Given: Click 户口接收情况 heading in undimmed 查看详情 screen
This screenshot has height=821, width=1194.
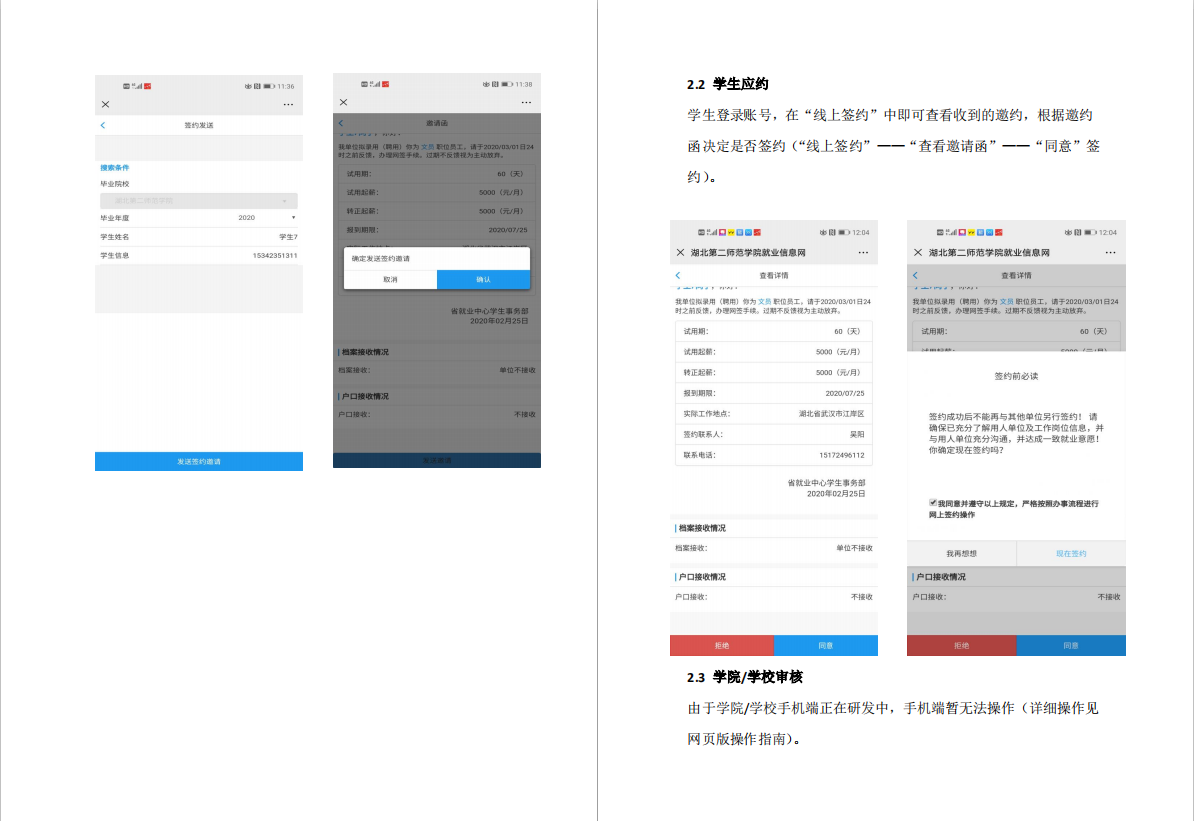Looking at the screenshot, I should tap(702, 577).
